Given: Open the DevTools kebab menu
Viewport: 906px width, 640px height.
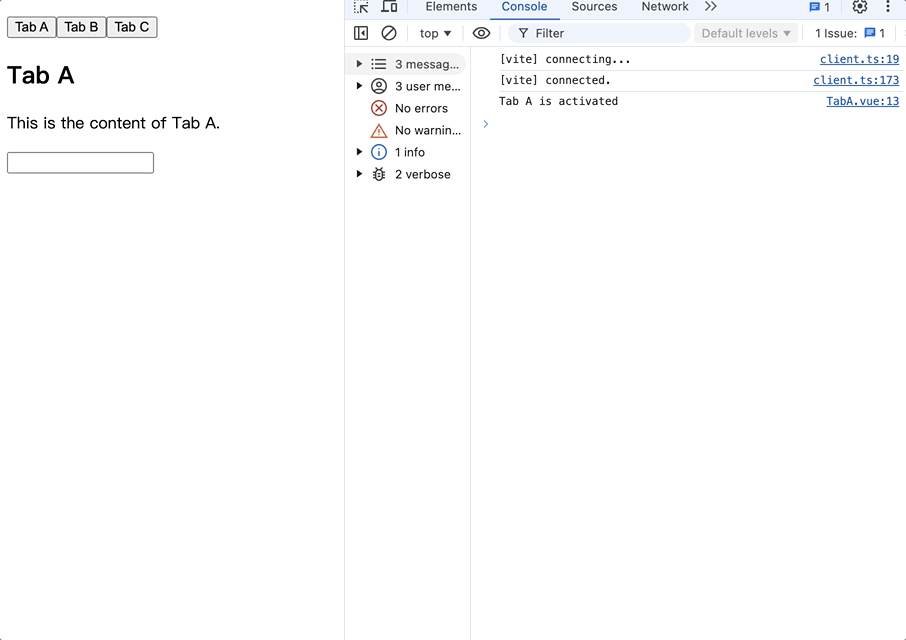Looking at the screenshot, I should tap(888, 7).
